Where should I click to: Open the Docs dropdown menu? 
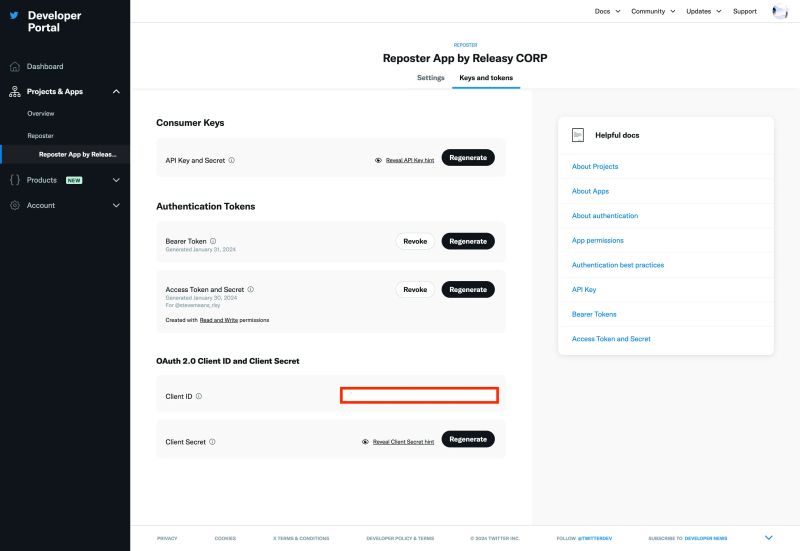[607, 11]
